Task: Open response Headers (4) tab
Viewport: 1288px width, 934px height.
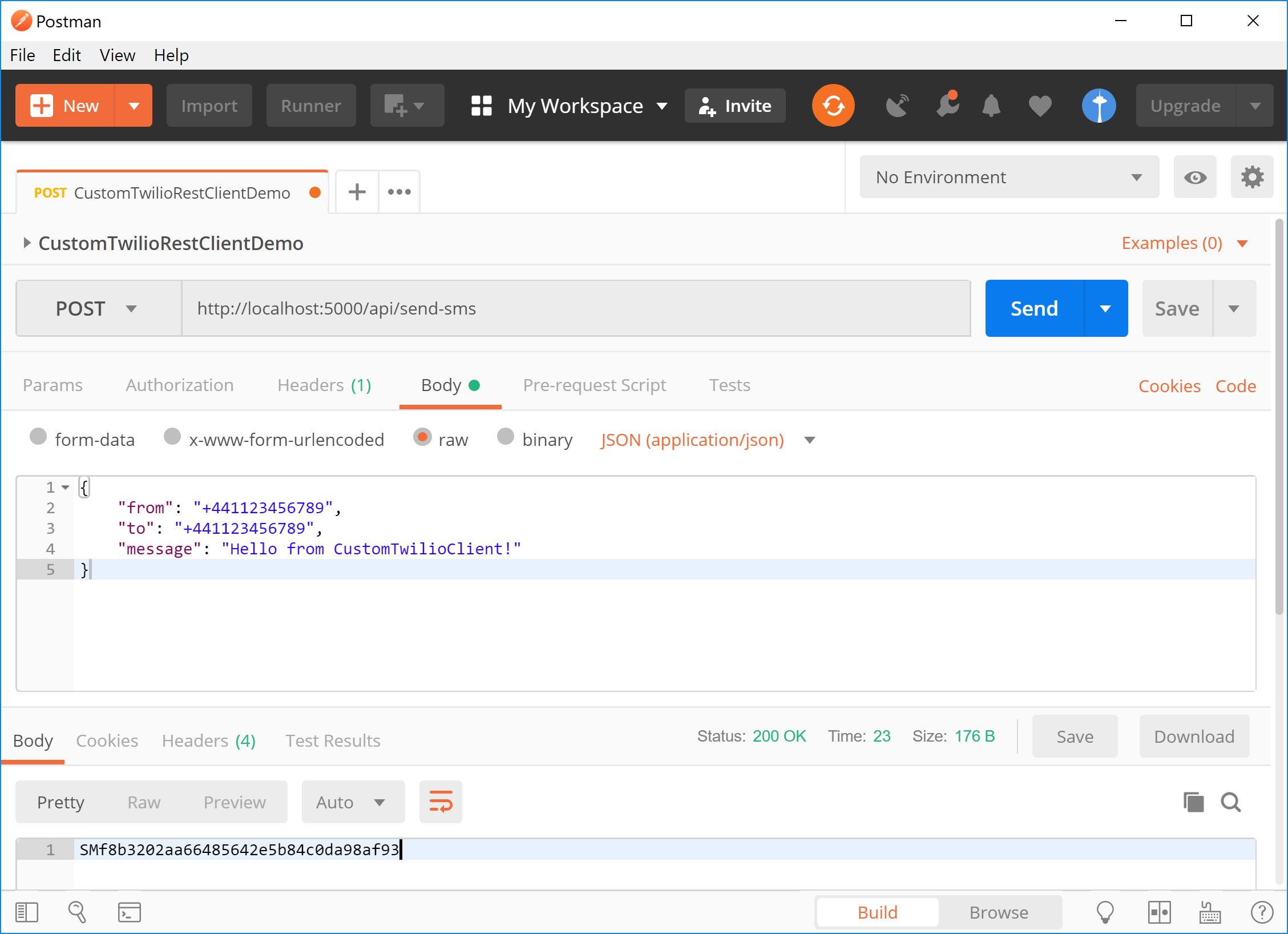Action: [x=208, y=740]
